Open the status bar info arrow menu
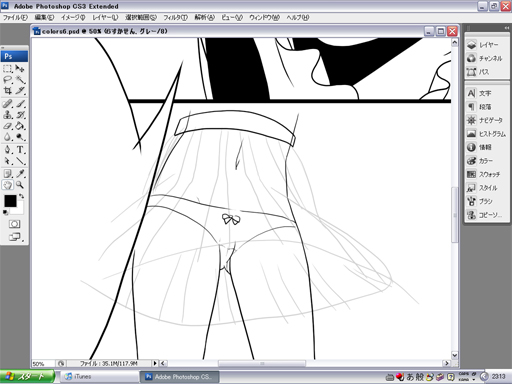 point(155,363)
